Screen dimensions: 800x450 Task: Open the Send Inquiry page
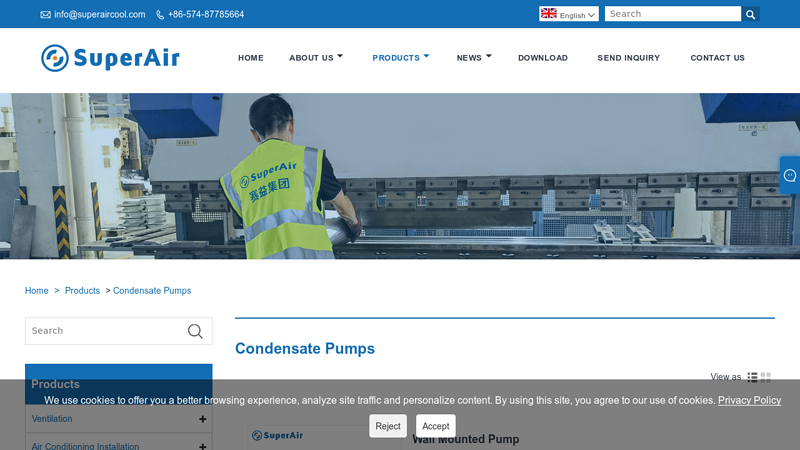[629, 58]
